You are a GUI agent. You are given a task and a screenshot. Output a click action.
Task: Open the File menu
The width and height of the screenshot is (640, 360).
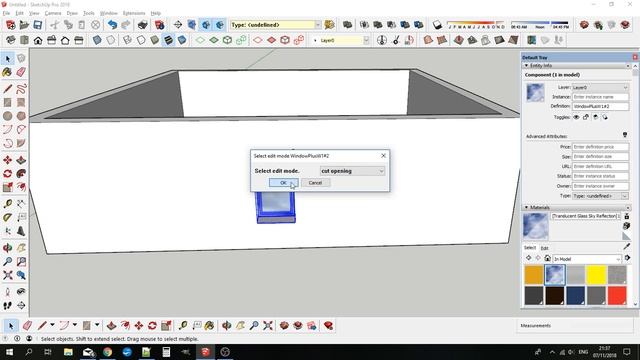pyautogui.click(x=6, y=13)
